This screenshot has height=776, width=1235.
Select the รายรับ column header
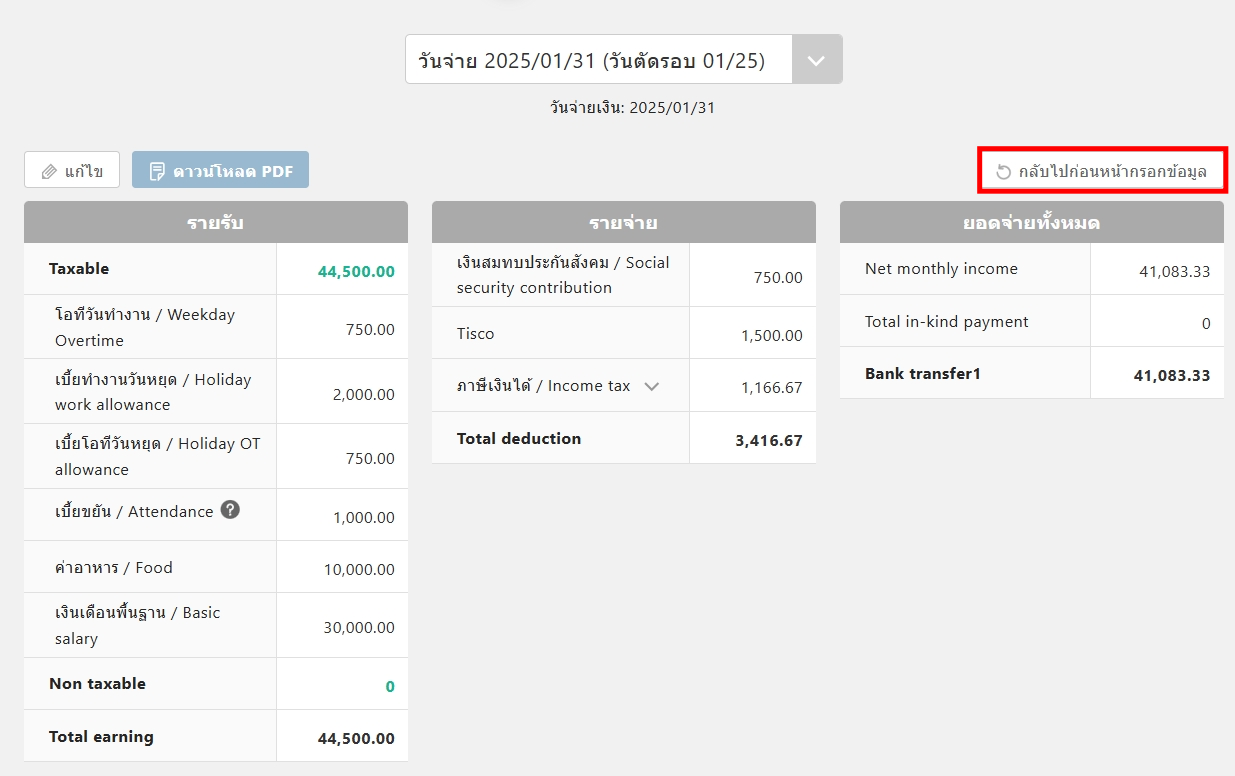tap(215, 222)
